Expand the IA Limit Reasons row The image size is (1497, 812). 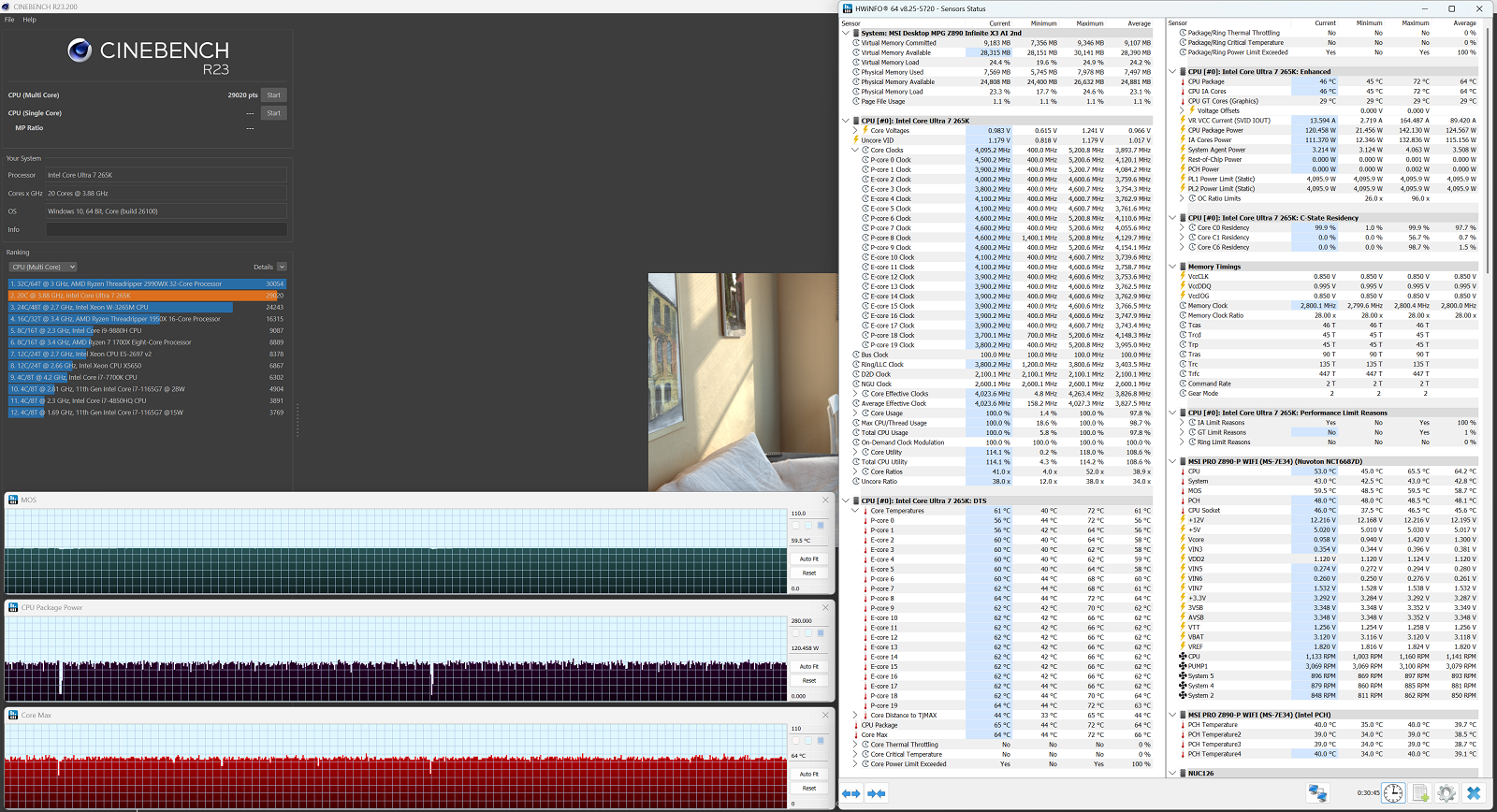point(1182,423)
